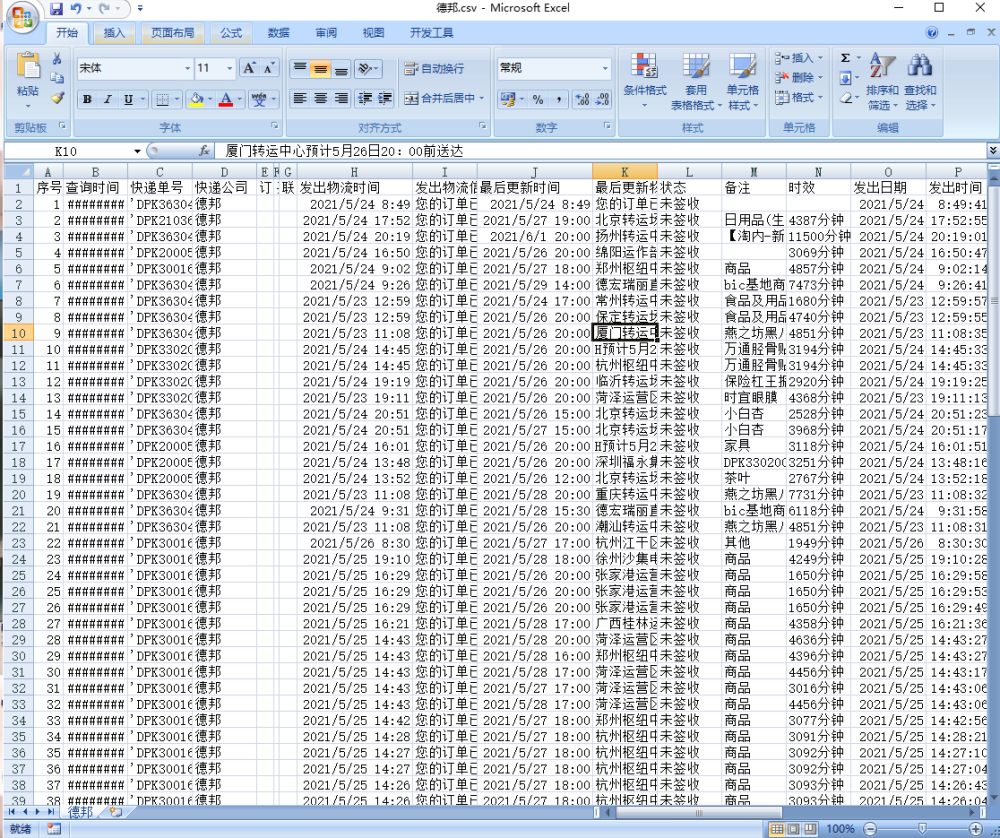This screenshot has width=1000, height=838.
Task: Switch to Page Break Preview in status bar
Action: click(810, 829)
